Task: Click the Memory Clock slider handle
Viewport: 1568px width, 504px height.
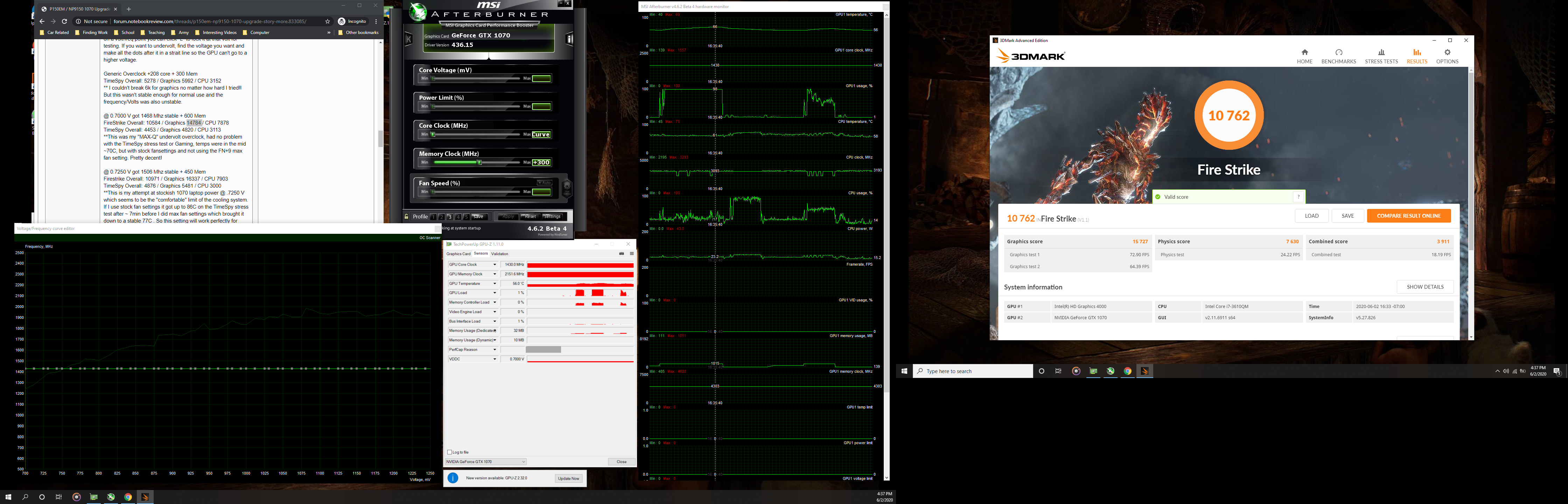Action: tap(479, 162)
